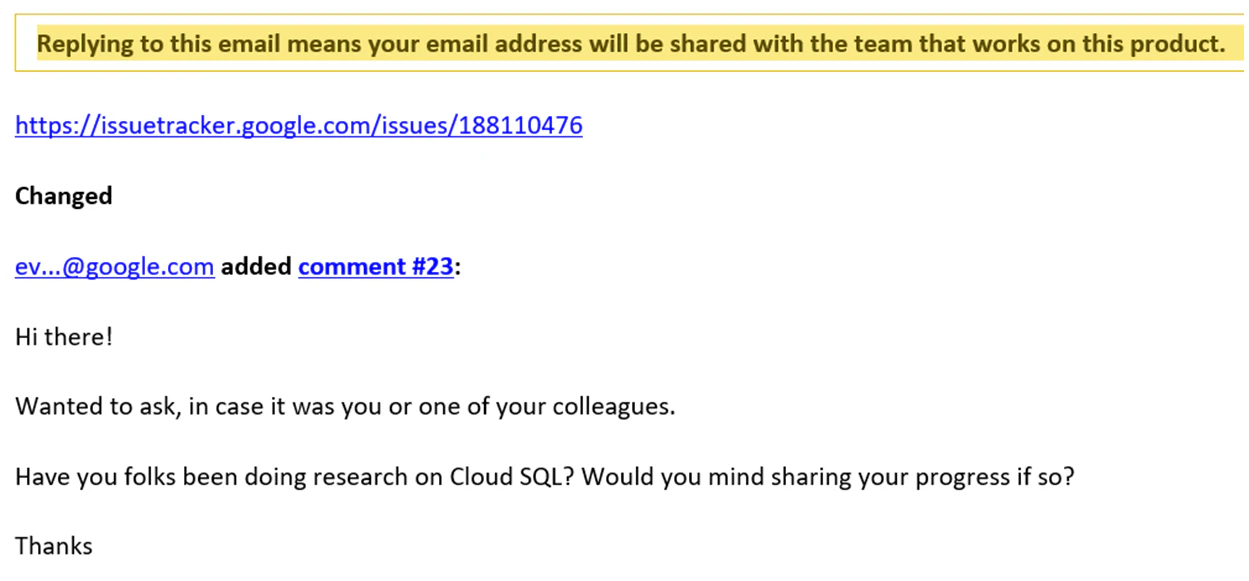Open the issuetracker.google.com issue link
Viewport: 1249px width, 581px height.
298,125
